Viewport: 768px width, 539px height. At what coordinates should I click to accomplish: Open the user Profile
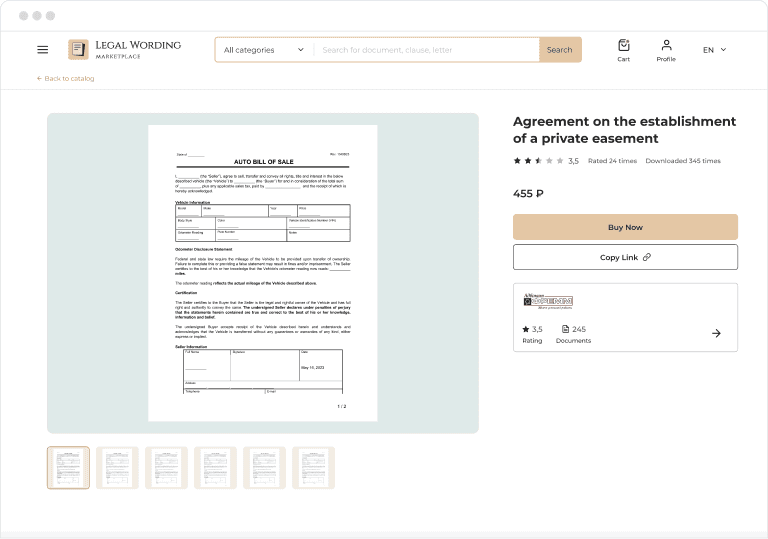(666, 49)
